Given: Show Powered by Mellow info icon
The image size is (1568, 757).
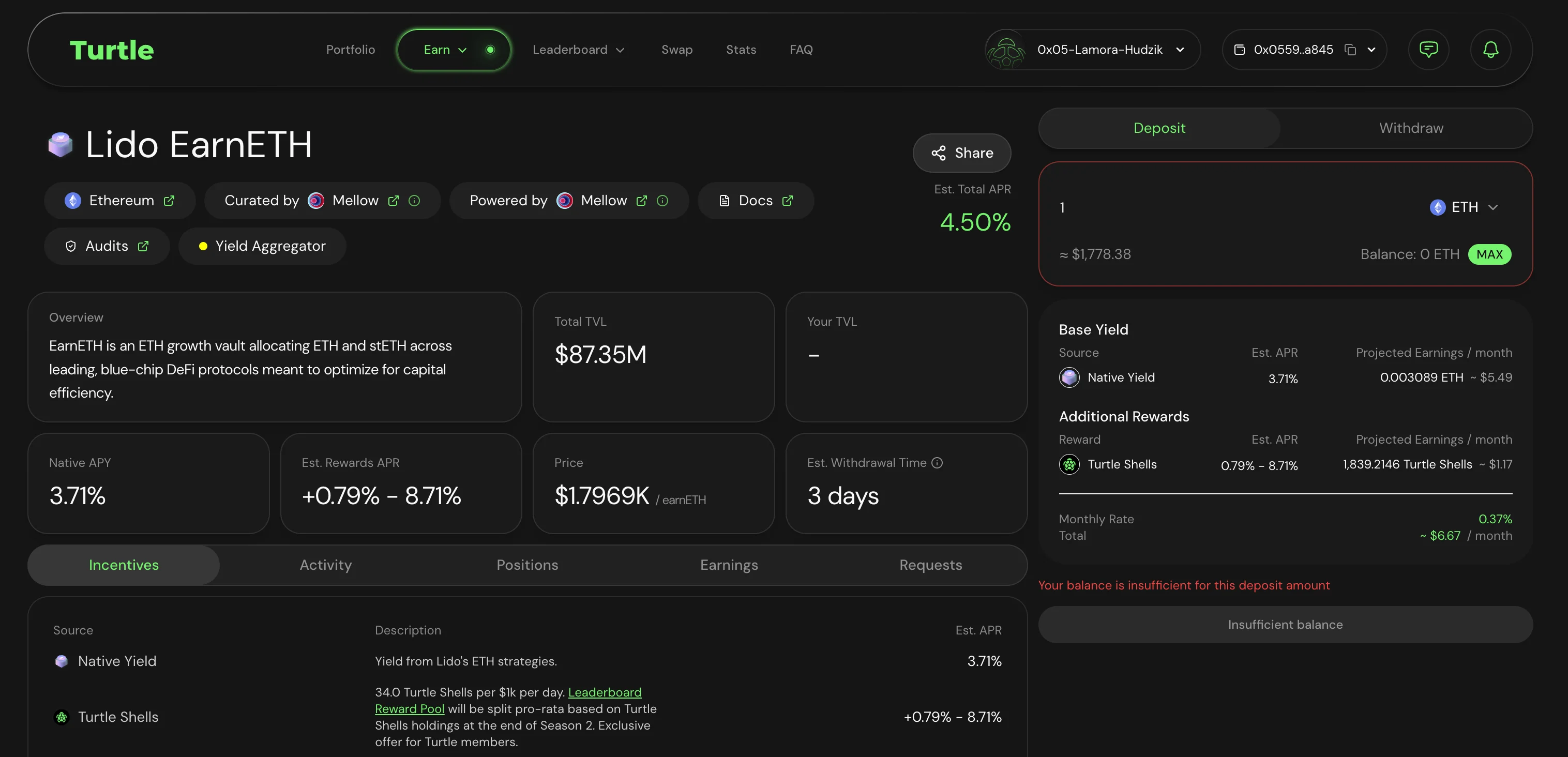Looking at the screenshot, I should pyautogui.click(x=663, y=201).
